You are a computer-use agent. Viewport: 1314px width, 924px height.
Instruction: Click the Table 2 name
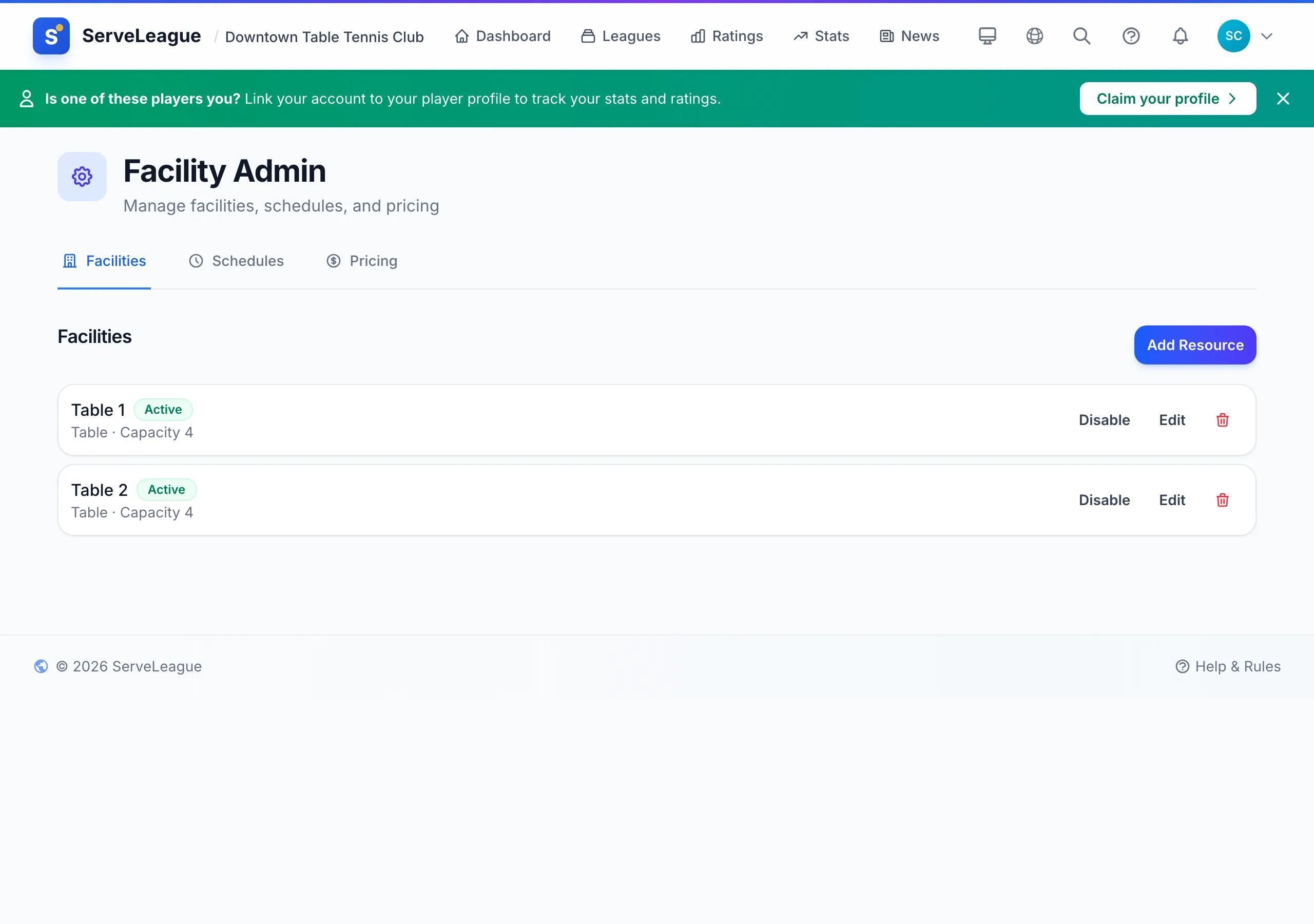click(100, 490)
